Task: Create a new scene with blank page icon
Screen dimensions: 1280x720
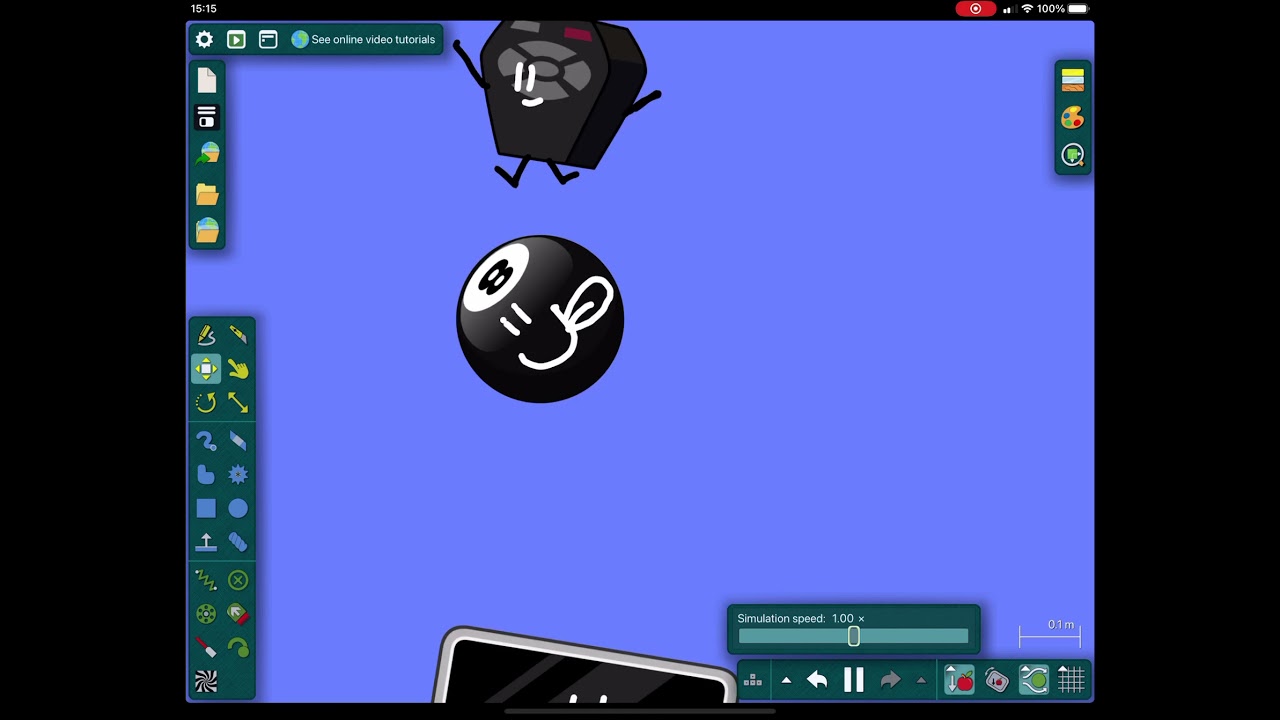Action: coord(207,80)
